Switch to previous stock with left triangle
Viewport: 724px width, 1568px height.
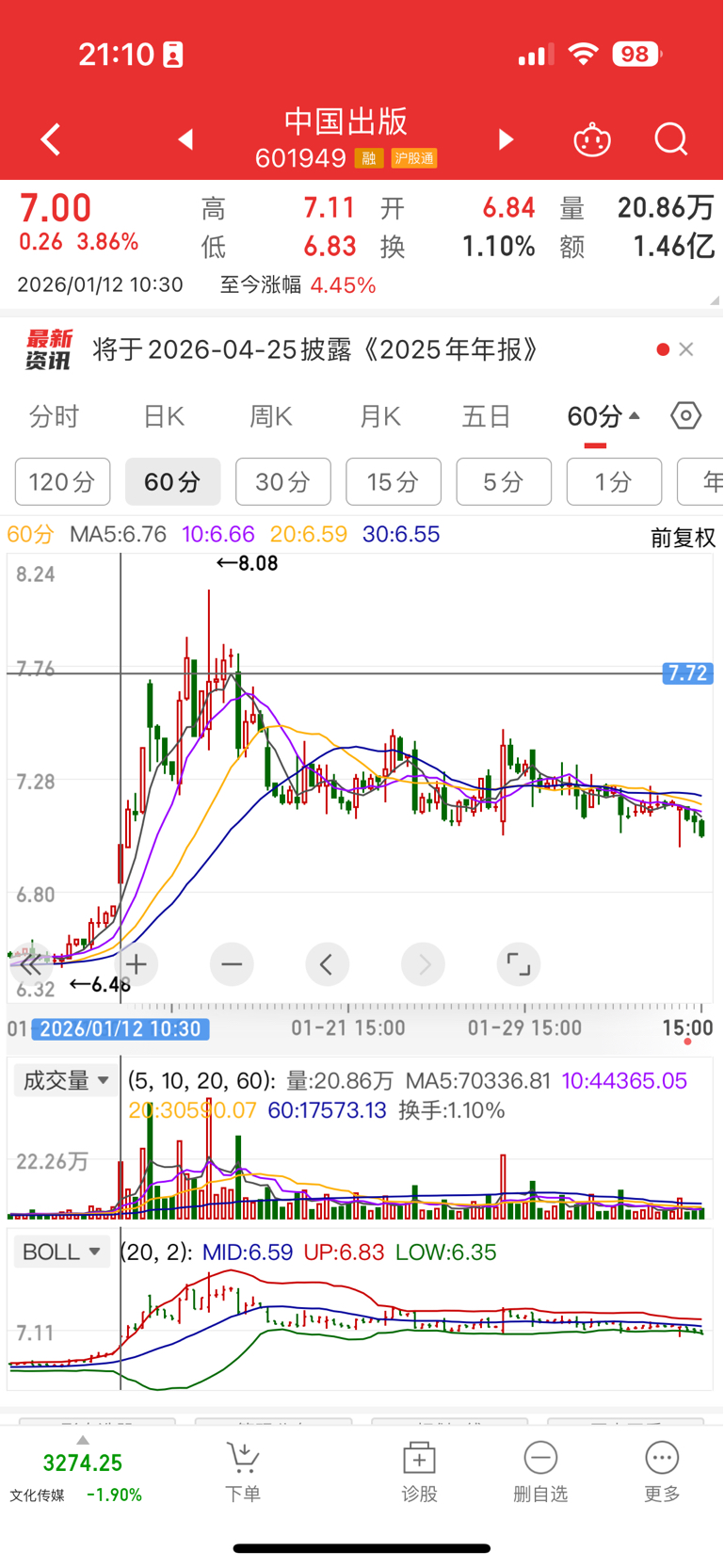click(x=185, y=139)
